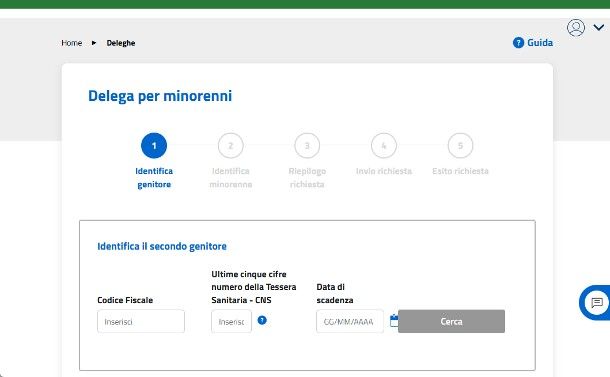Click the Cerca button
Viewport: 610px width, 377px height.
[x=451, y=321]
